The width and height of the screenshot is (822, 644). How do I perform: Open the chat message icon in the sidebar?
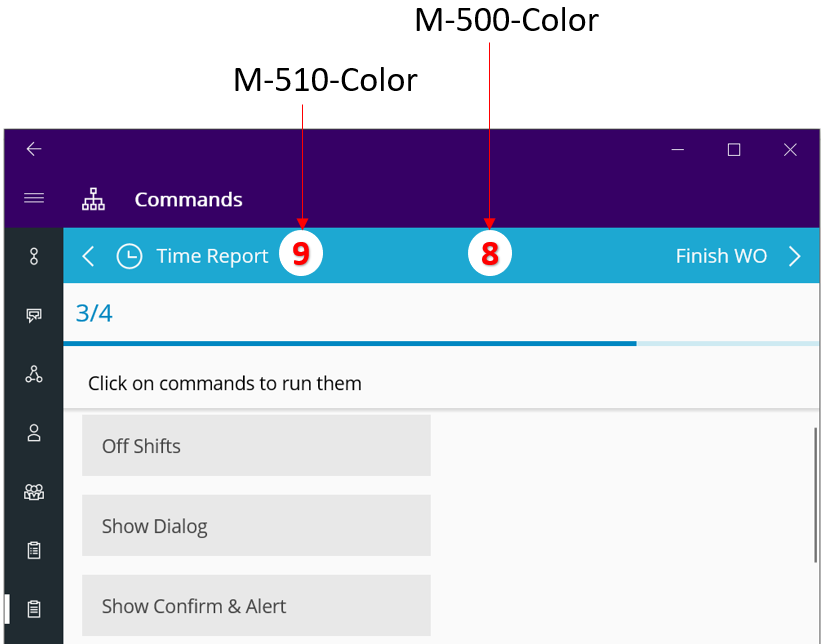(33, 315)
